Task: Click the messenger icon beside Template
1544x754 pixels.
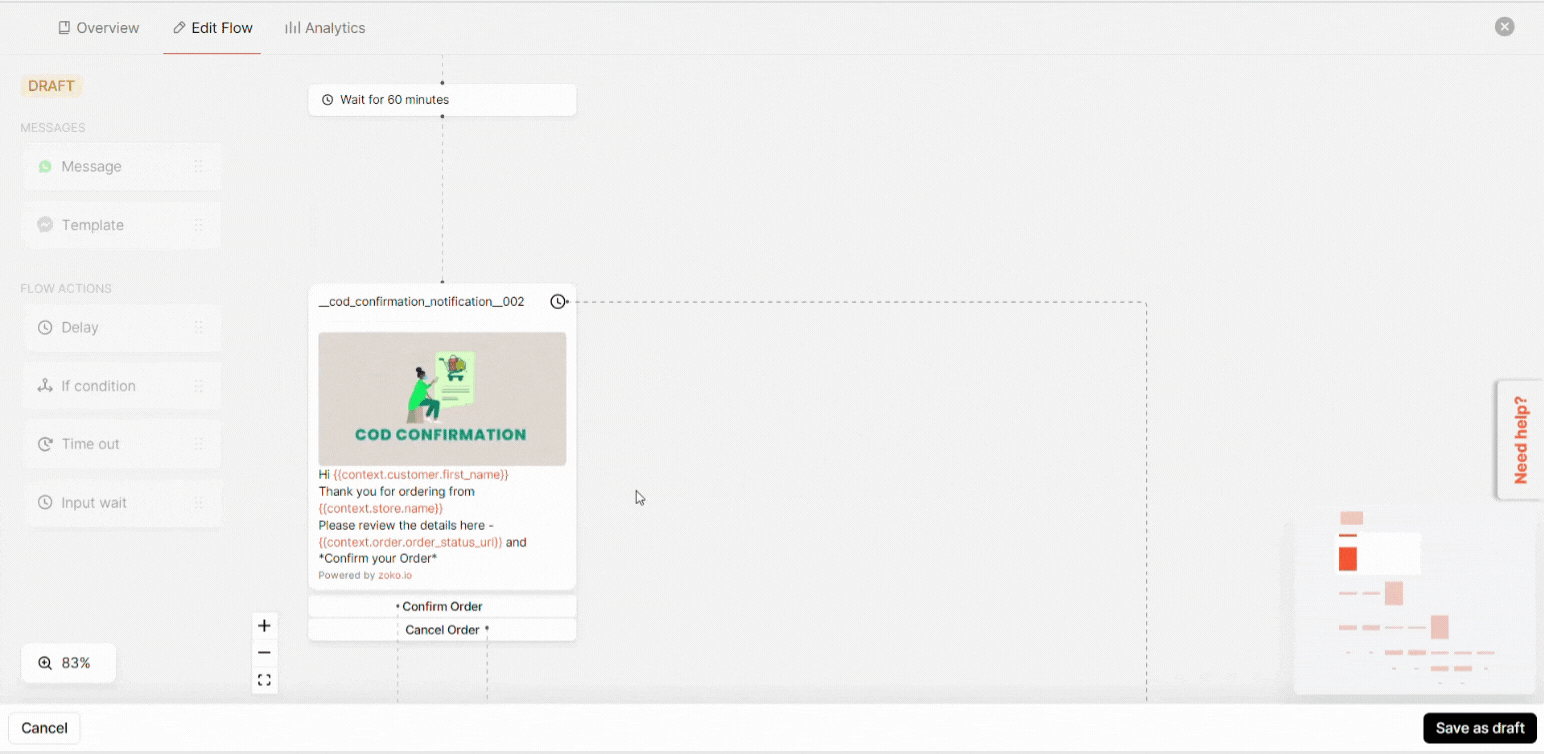Action: coord(45,225)
